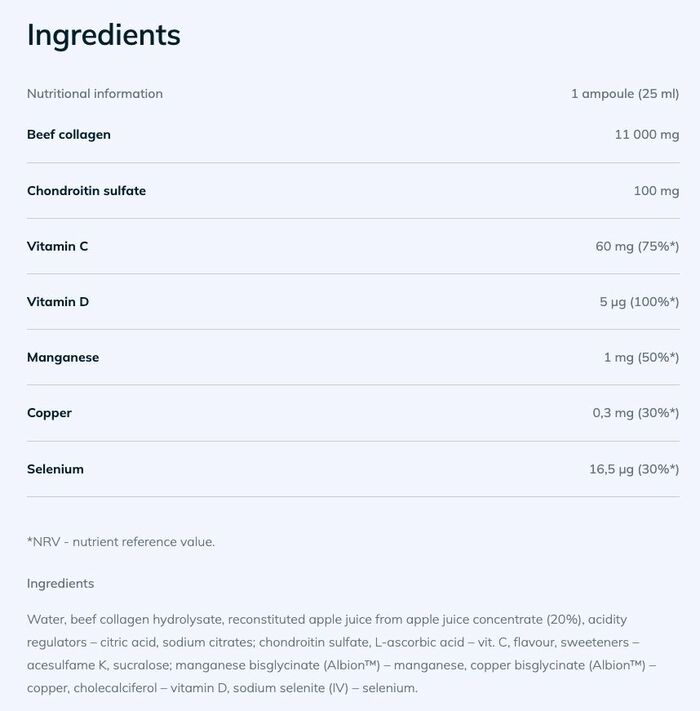Click the 100 mg chondroitin value
This screenshot has width=700, height=711.
tap(656, 191)
